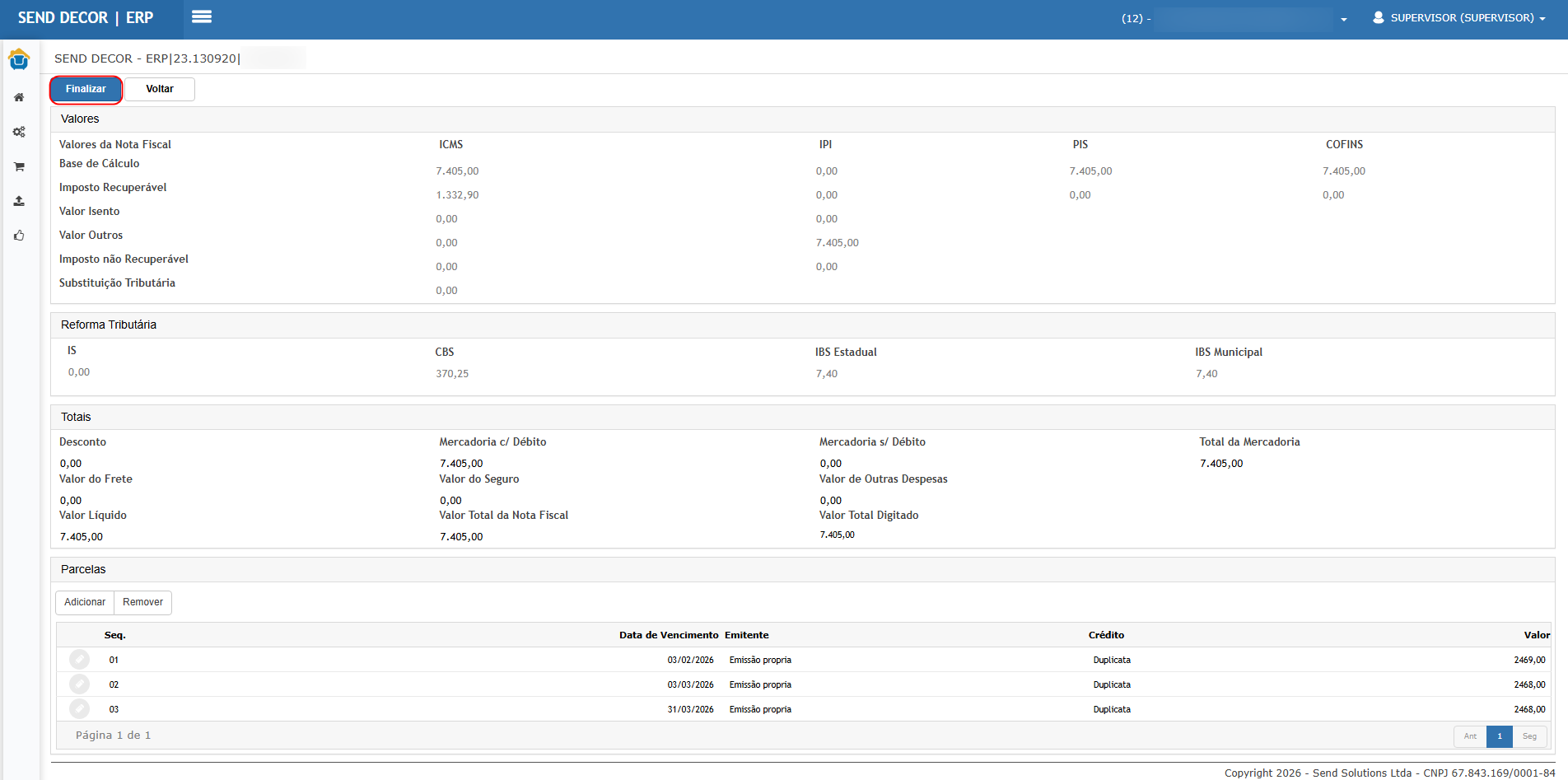Click the Seg next-page button
The width and height of the screenshot is (1568, 780).
click(x=1529, y=736)
